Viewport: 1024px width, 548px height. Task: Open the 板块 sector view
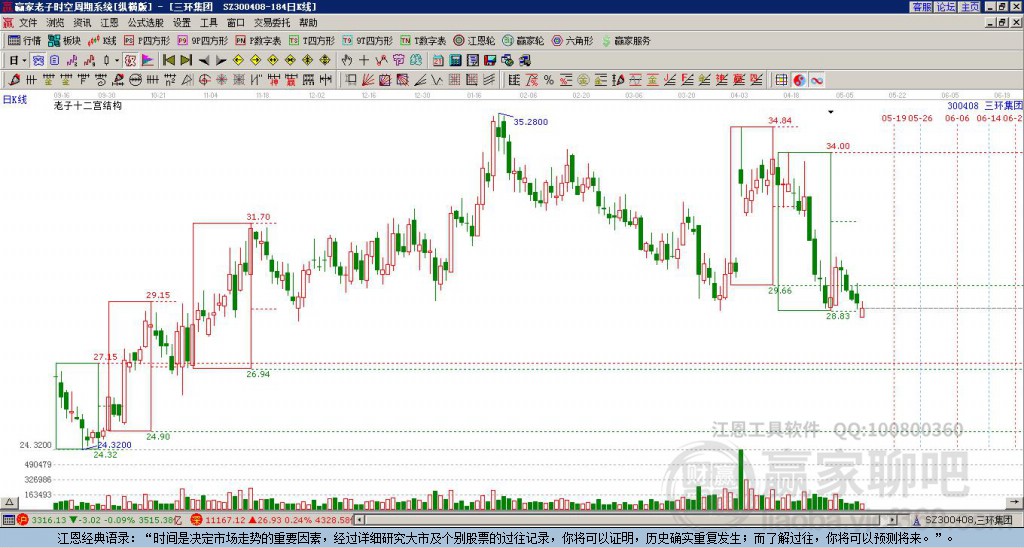coord(65,40)
